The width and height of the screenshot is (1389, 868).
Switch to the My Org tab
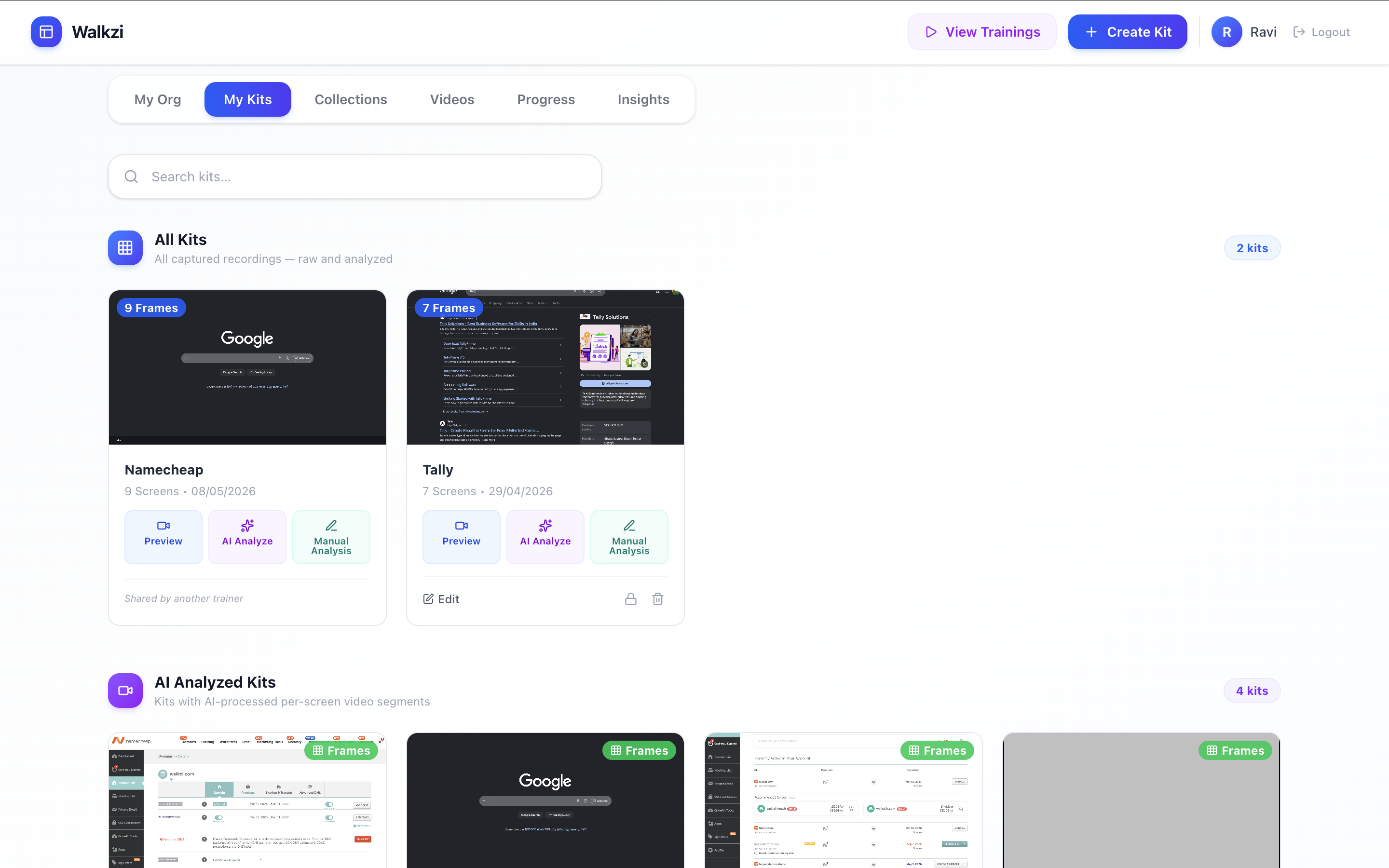tap(158, 99)
